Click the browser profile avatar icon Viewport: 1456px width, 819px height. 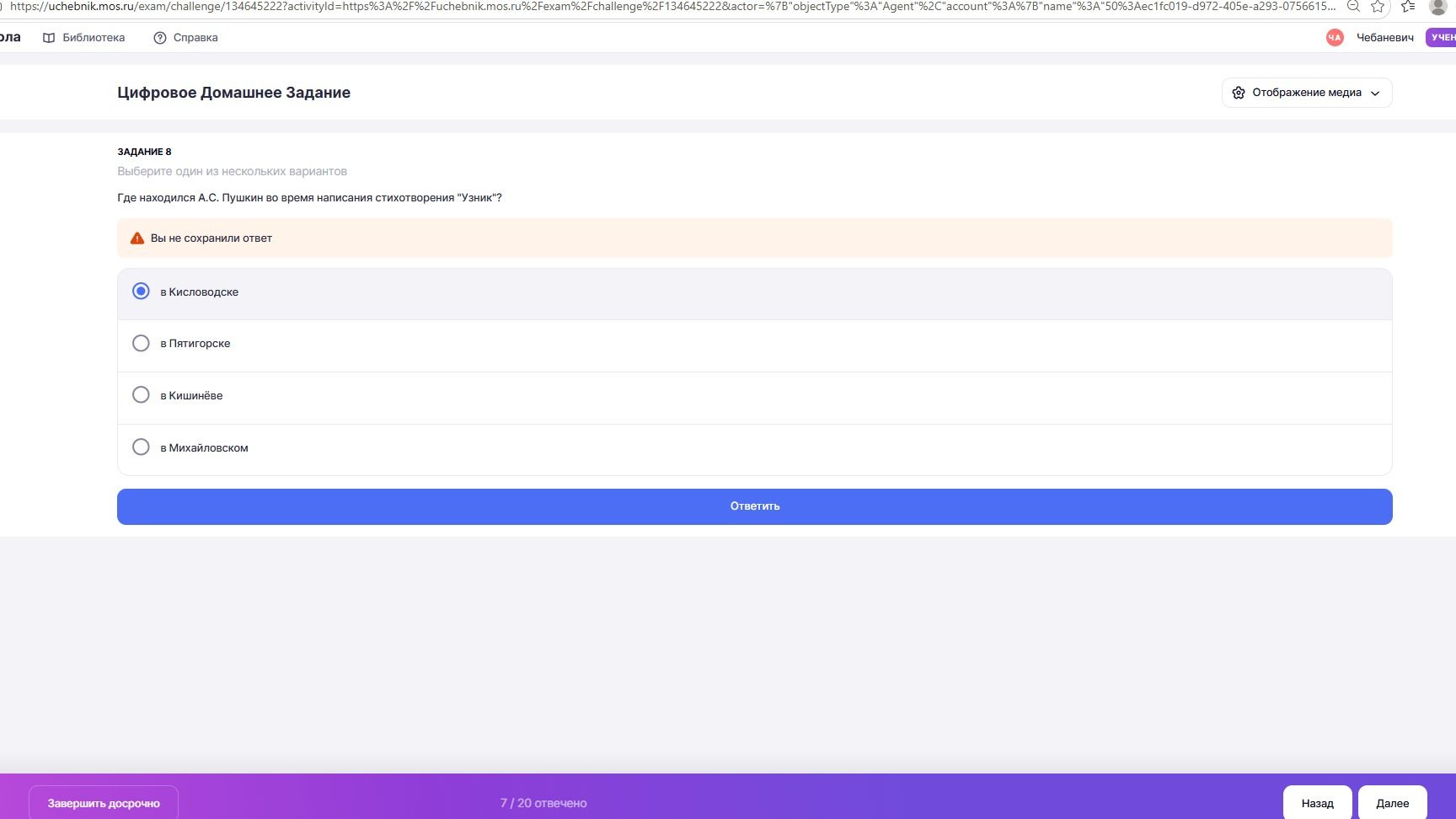pyautogui.click(x=1438, y=7)
